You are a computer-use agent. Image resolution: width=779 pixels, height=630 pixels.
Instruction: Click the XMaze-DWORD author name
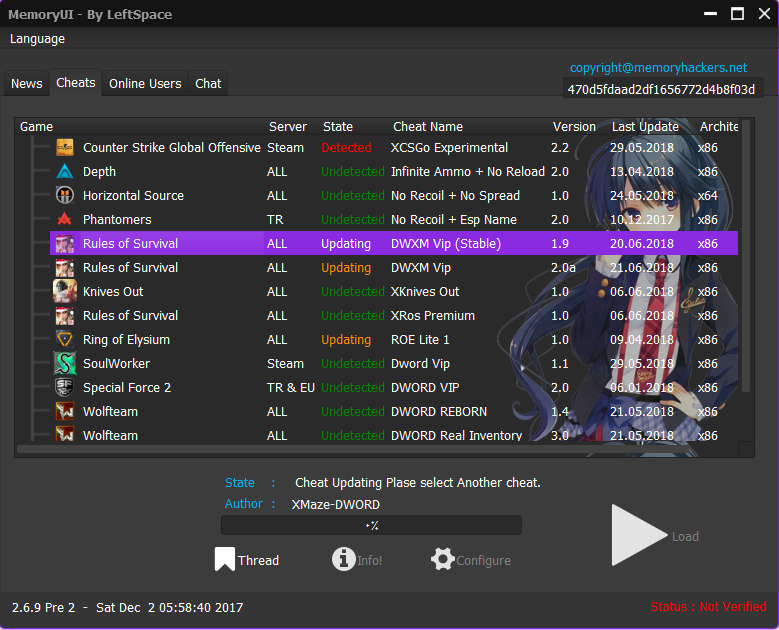pyautogui.click(x=335, y=504)
